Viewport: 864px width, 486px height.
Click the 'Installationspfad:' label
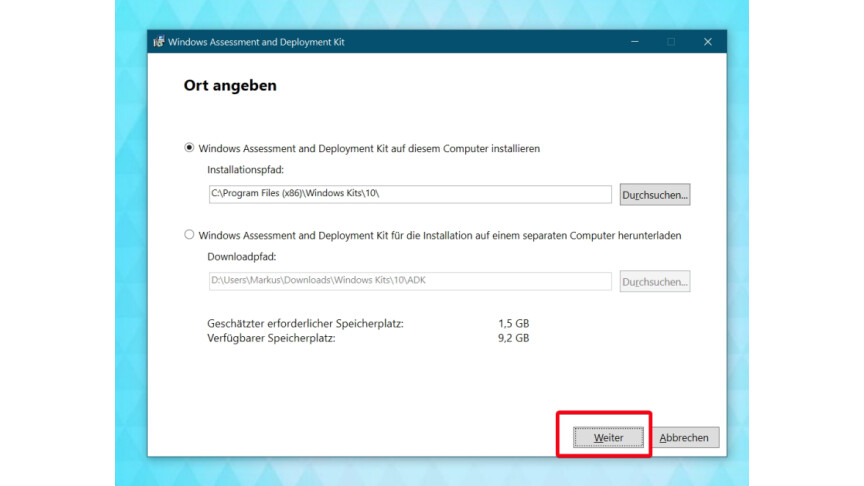pyautogui.click(x=246, y=170)
